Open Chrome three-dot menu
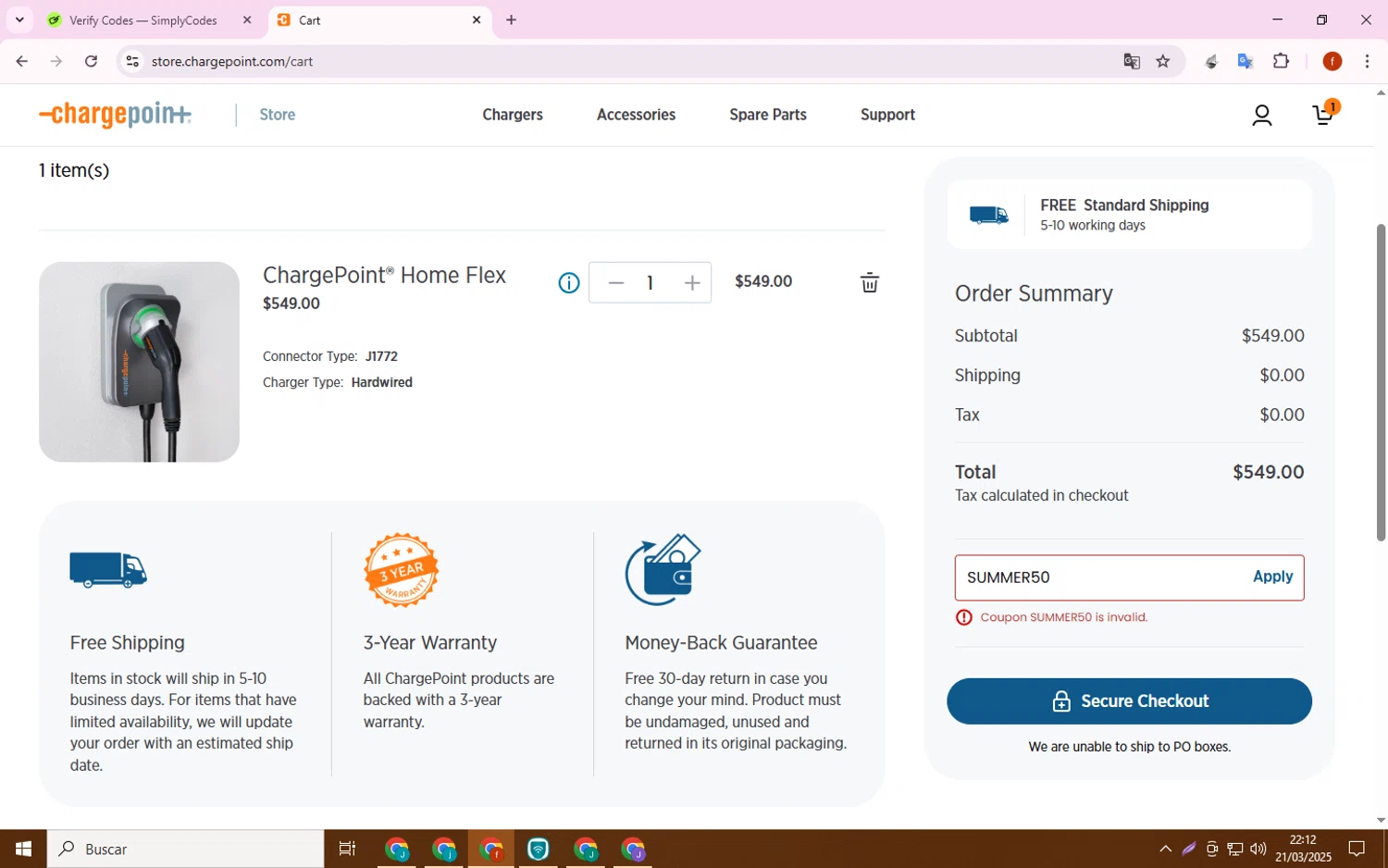 coord(1368,61)
